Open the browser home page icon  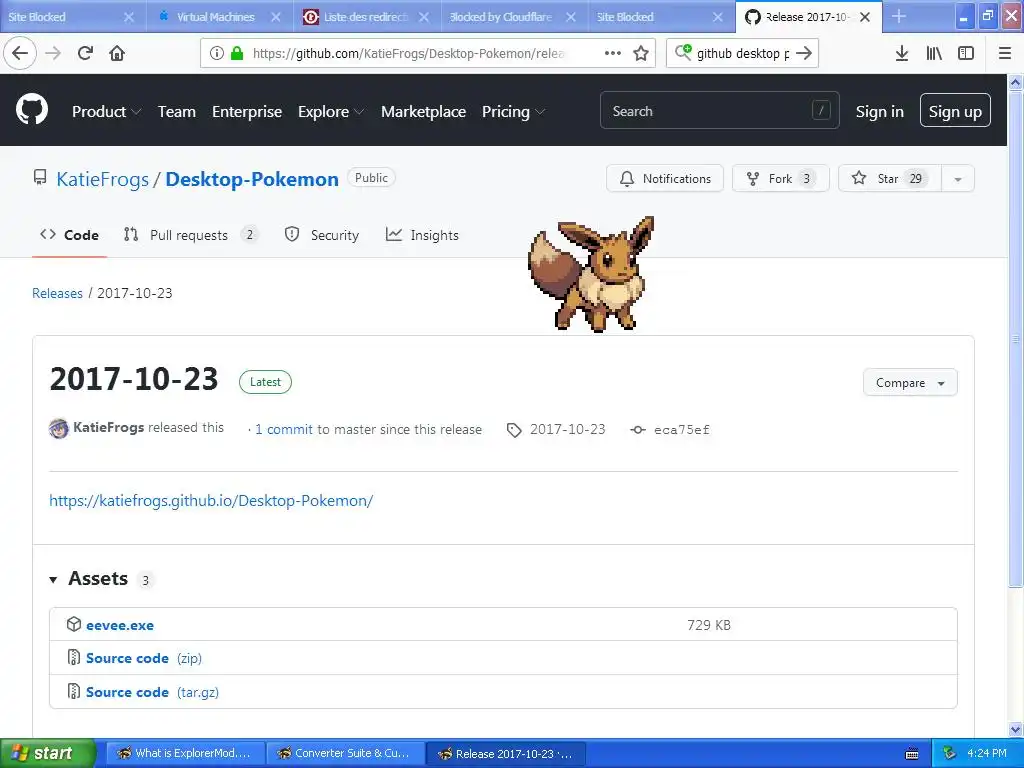pos(117,53)
